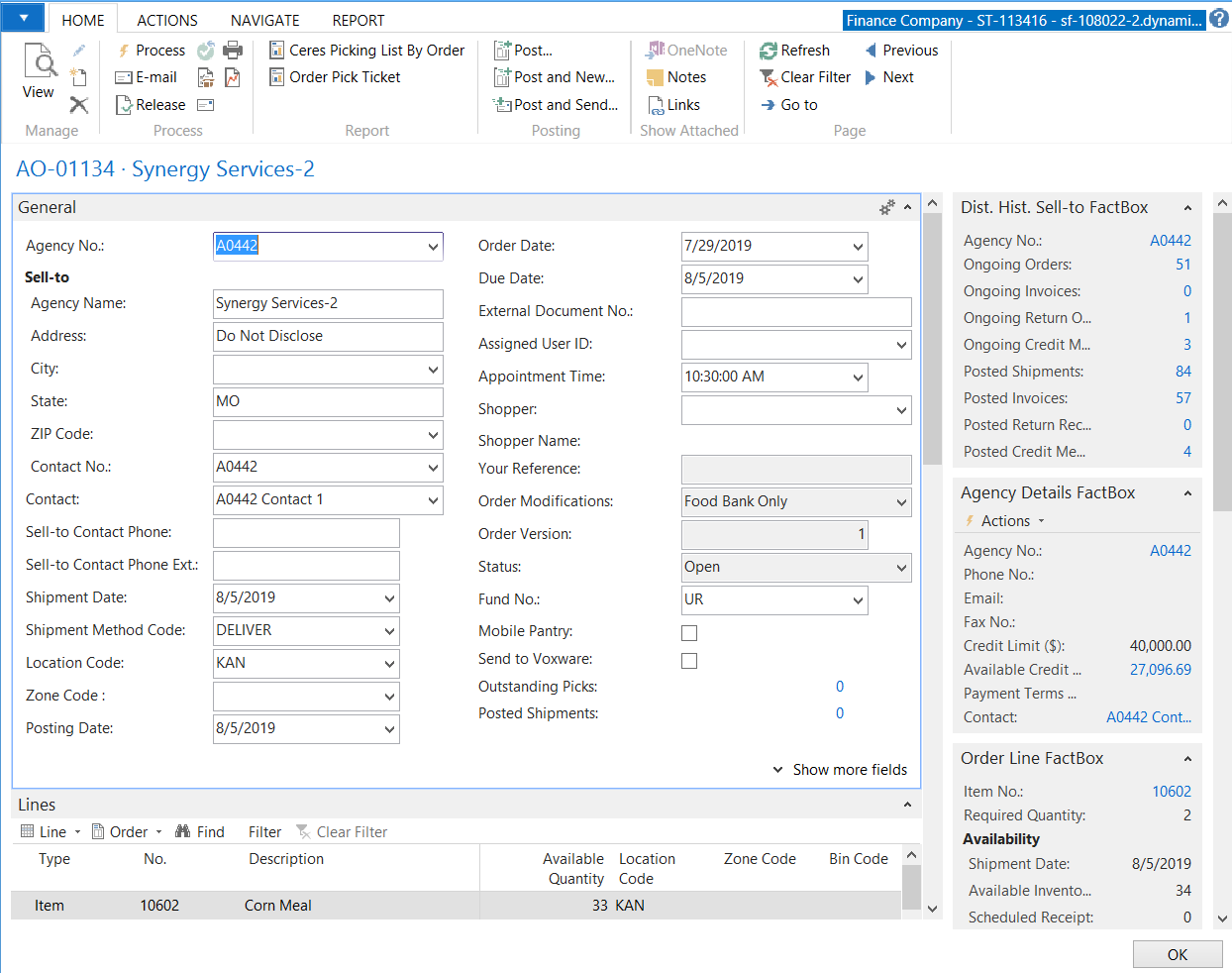Screen dimensions: 1232x973
Task: Enable the Mobile Pantry checkbox
Action: coord(689,633)
